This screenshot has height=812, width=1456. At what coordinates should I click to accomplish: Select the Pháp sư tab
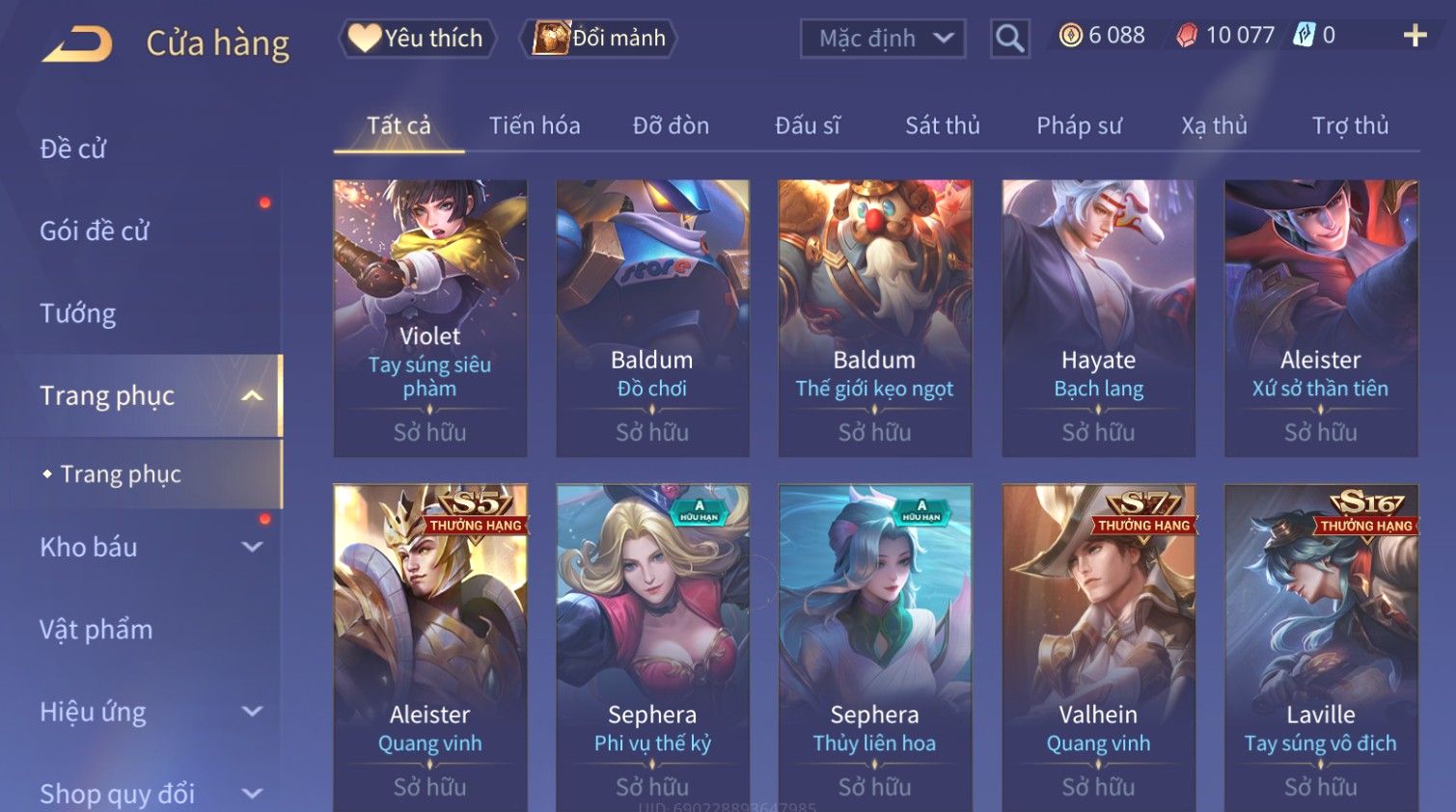1079,125
